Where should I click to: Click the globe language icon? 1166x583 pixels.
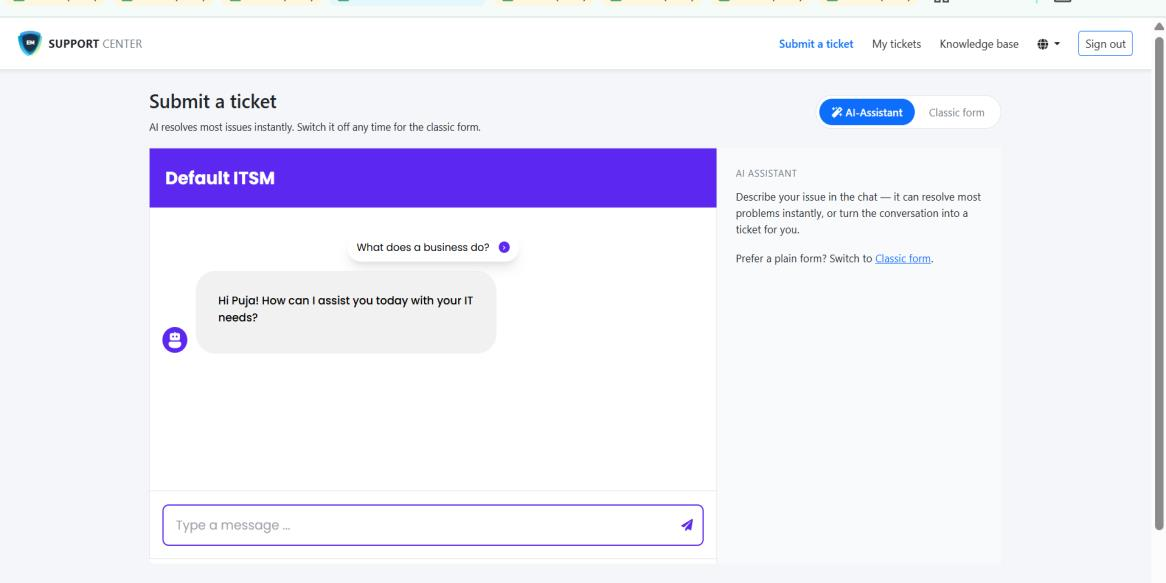tap(1043, 44)
